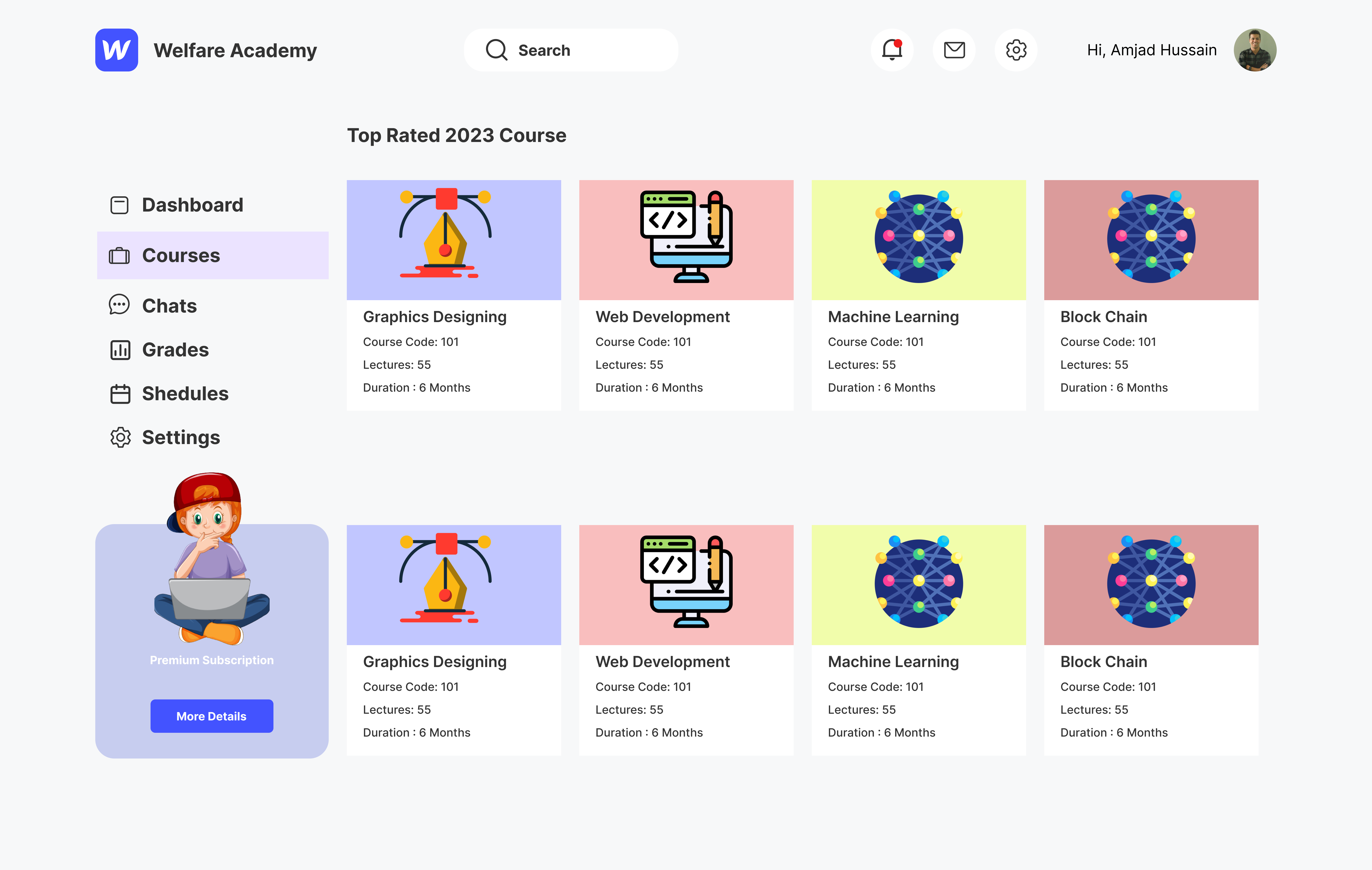Click the Courses briefcase icon
Viewport: 1372px width, 870px height.
click(x=119, y=256)
